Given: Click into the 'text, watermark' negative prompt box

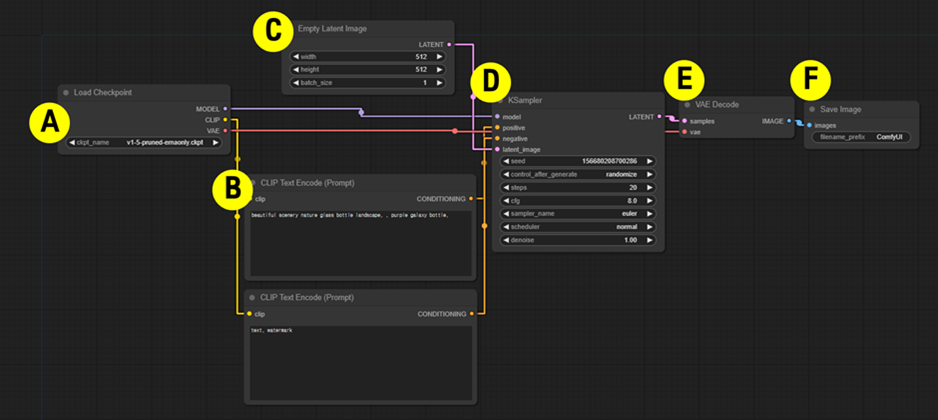Looking at the screenshot, I should tap(360, 360).
